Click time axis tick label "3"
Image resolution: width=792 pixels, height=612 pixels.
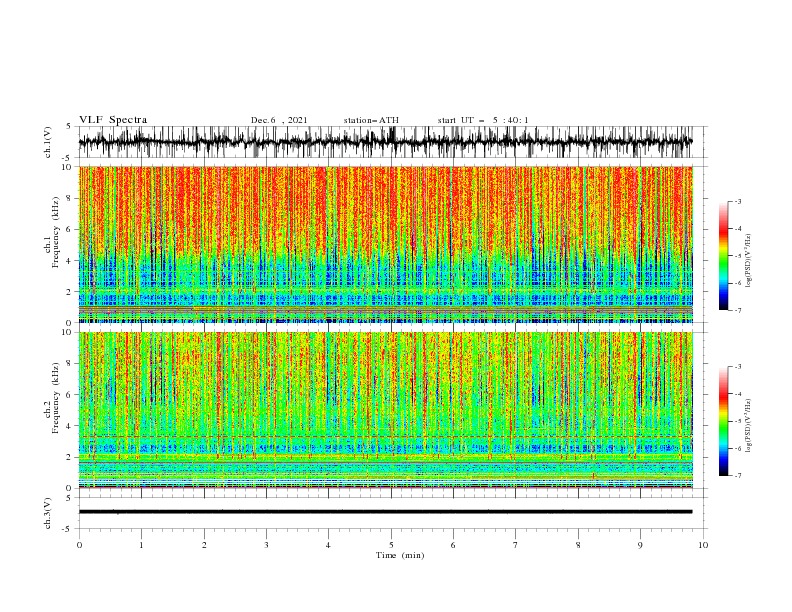pyautogui.click(x=266, y=545)
